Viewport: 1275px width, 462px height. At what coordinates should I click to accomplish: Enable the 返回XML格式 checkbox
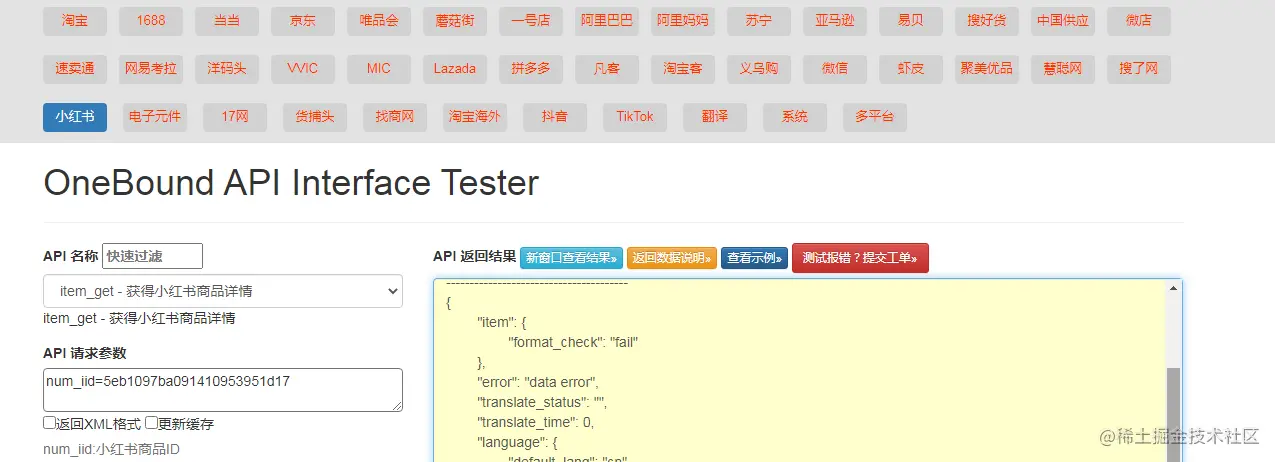pyautogui.click(x=49, y=423)
